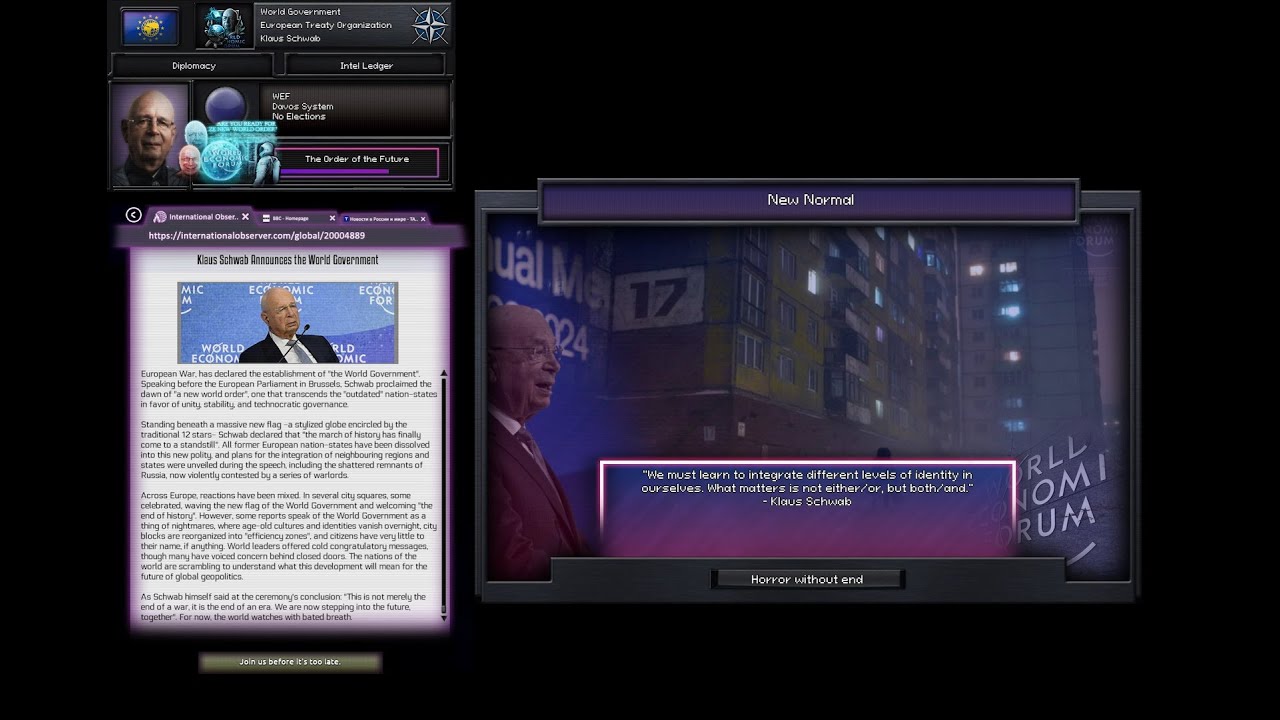Screen dimensions: 1280x720
Task: Open the Diplomacy panel
Action: coord(193,65)
